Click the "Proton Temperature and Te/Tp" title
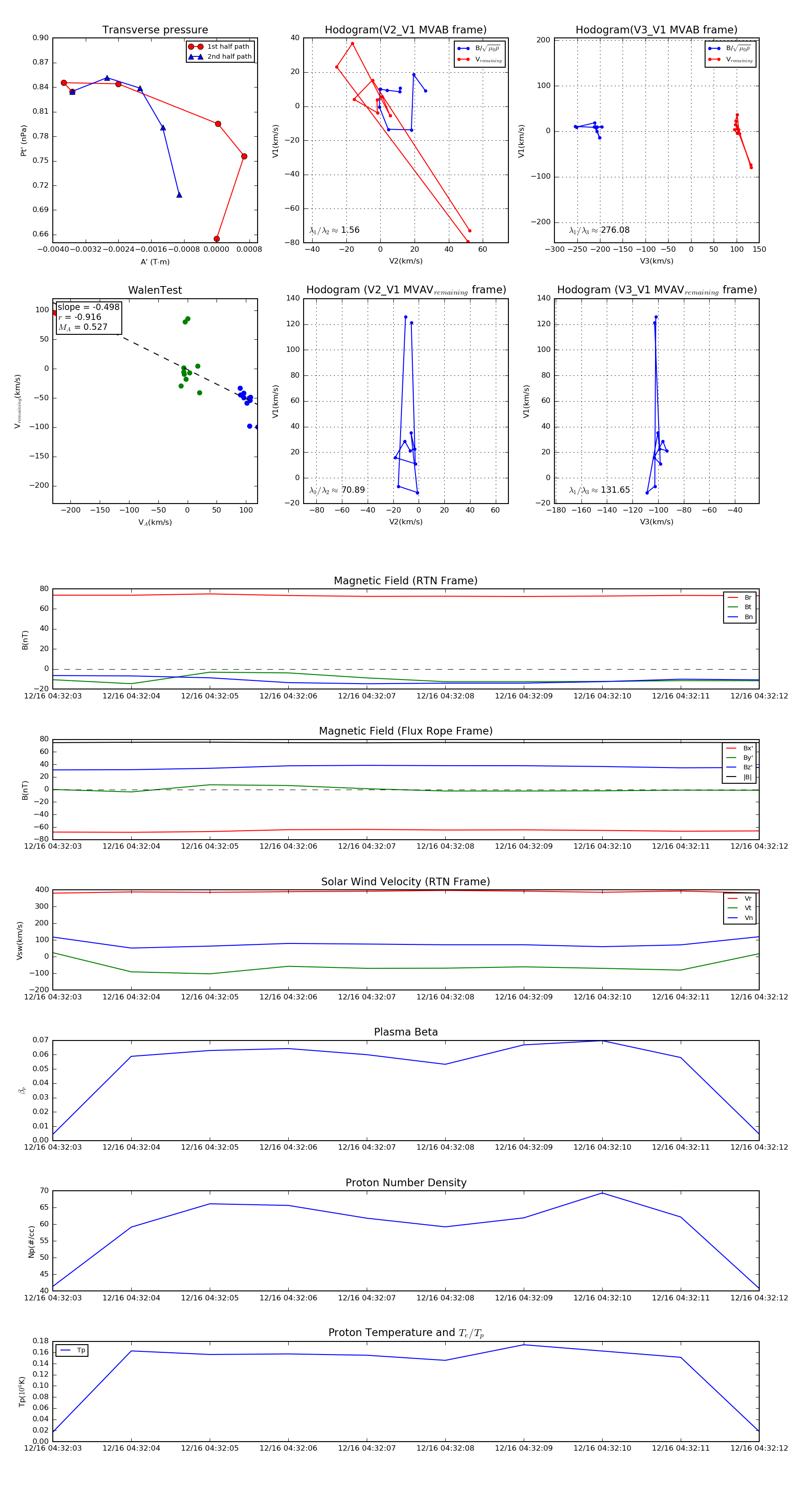Viewport: 812px width, 1489px height. 406,1333
